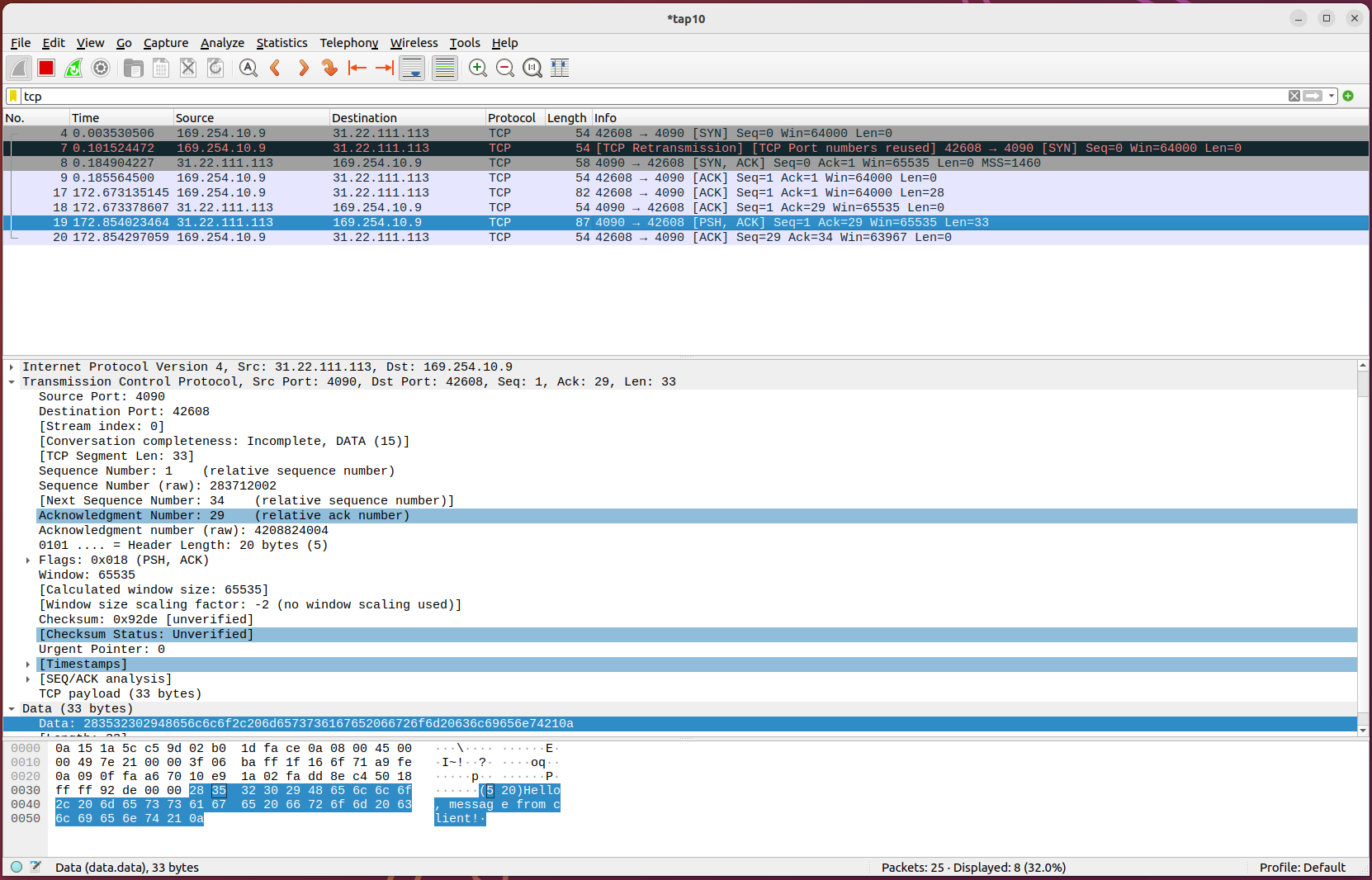Image resolution: width=1372 pixels, height=880 pixels.
Task: Go forward to next packet arrow
Action: point(303,68)
